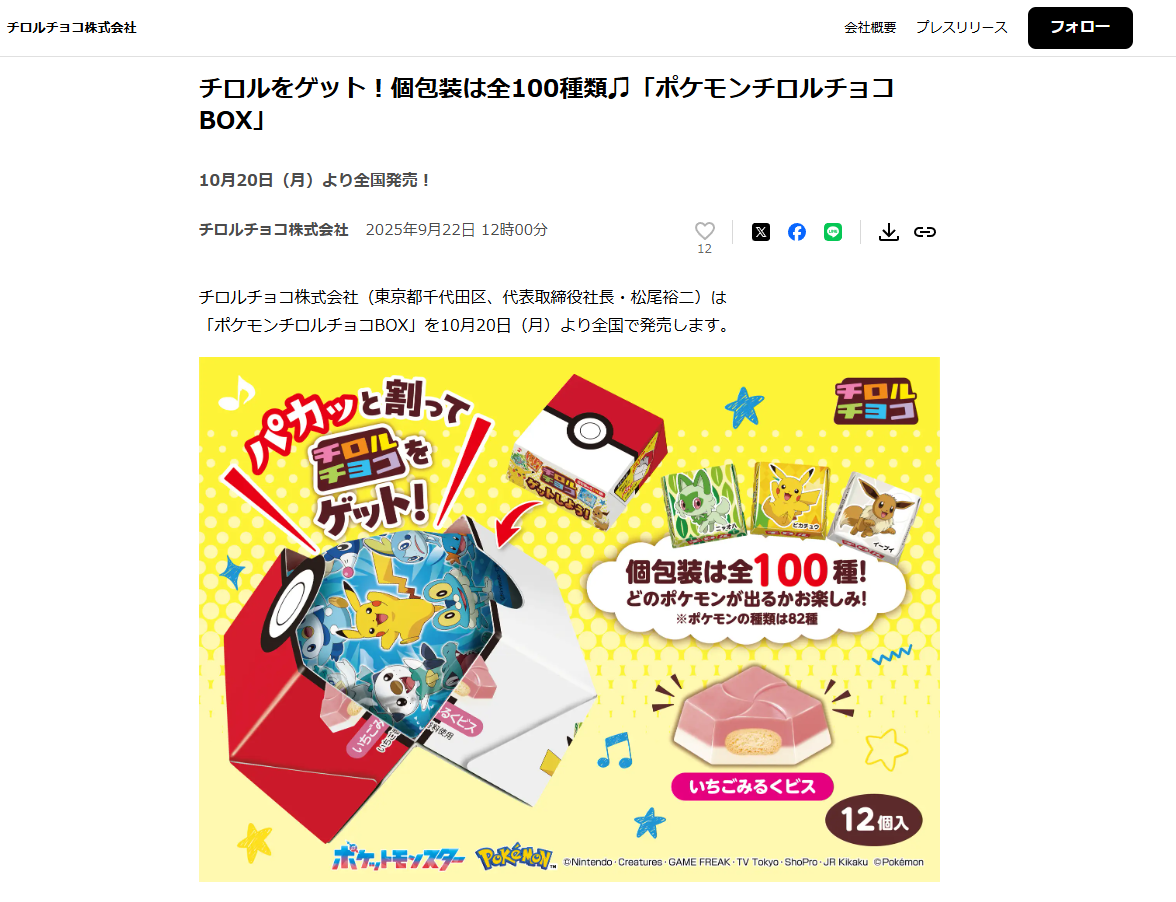1176x902 pixels.
Task: Click the Pokémon logo at the banner bottom
Action: [x=515, y=857]
